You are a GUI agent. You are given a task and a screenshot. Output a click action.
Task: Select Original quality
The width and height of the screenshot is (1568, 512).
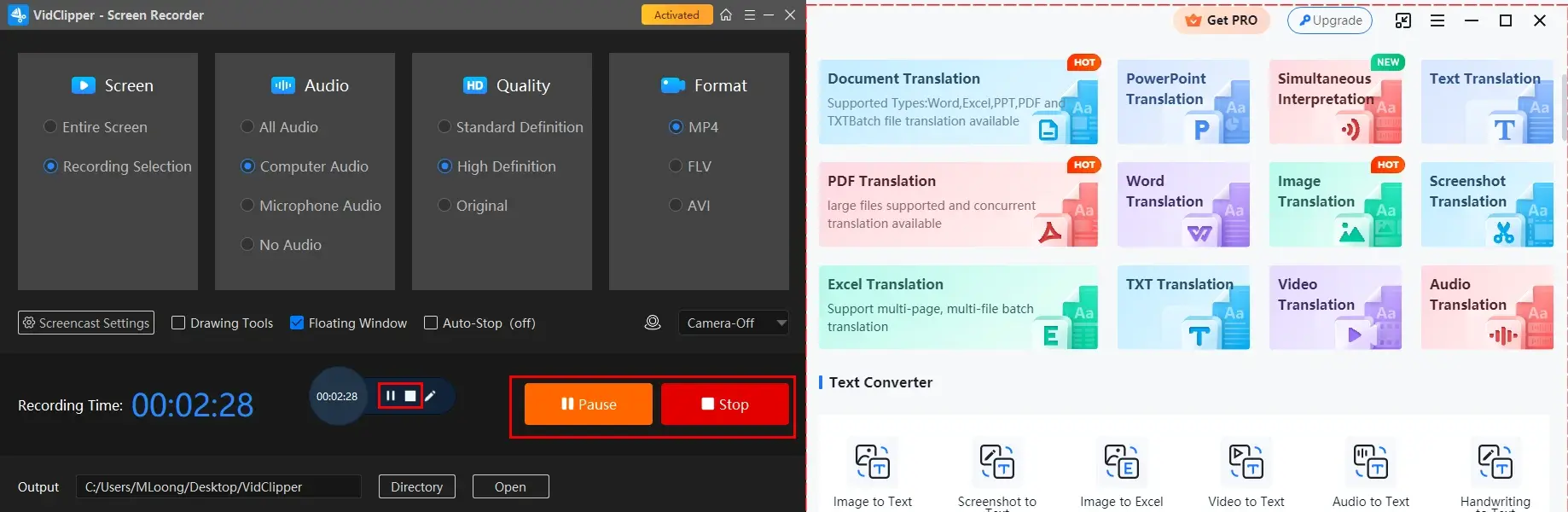click(473, 206)
